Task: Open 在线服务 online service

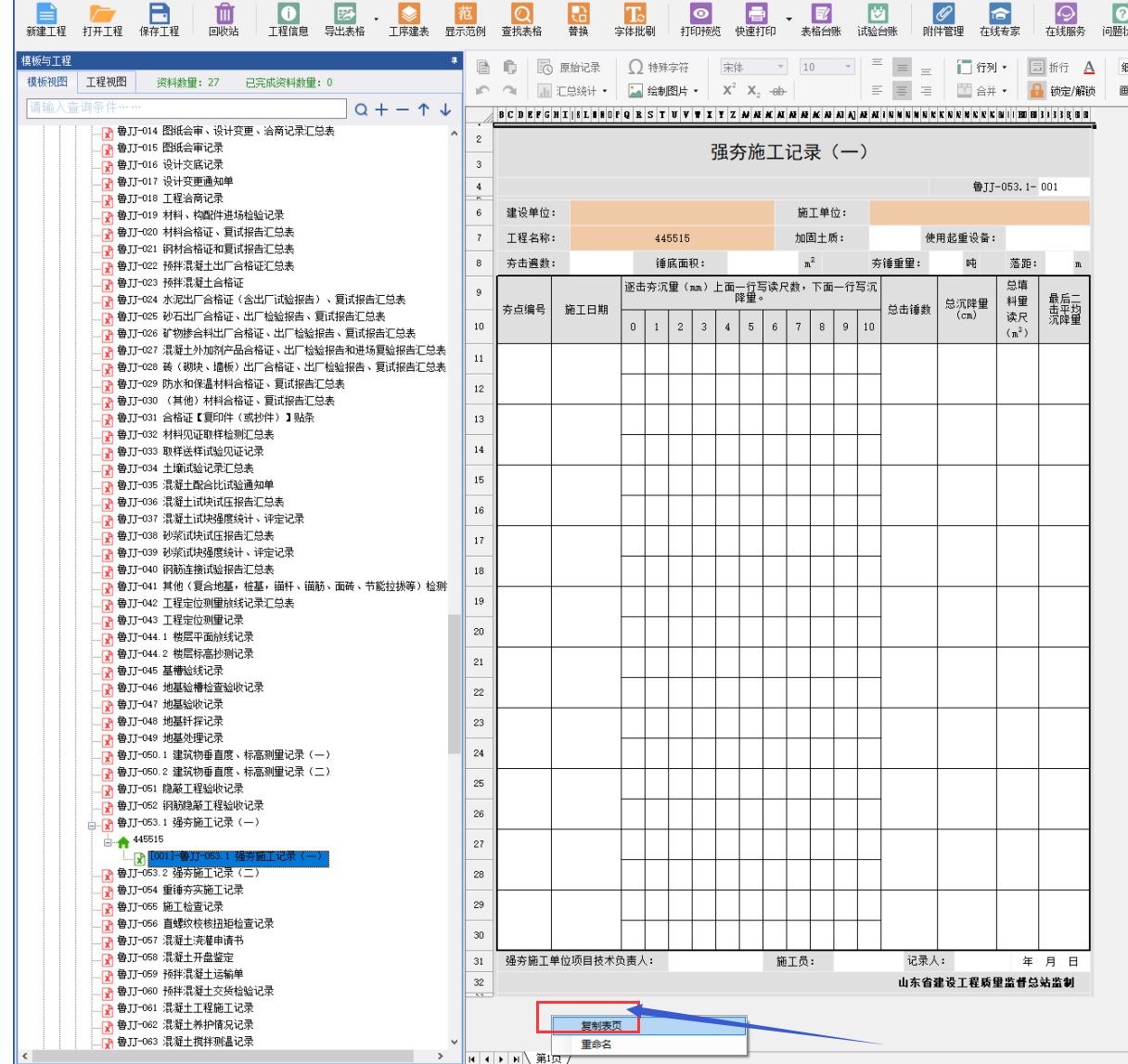Action: click(1066, 19)
